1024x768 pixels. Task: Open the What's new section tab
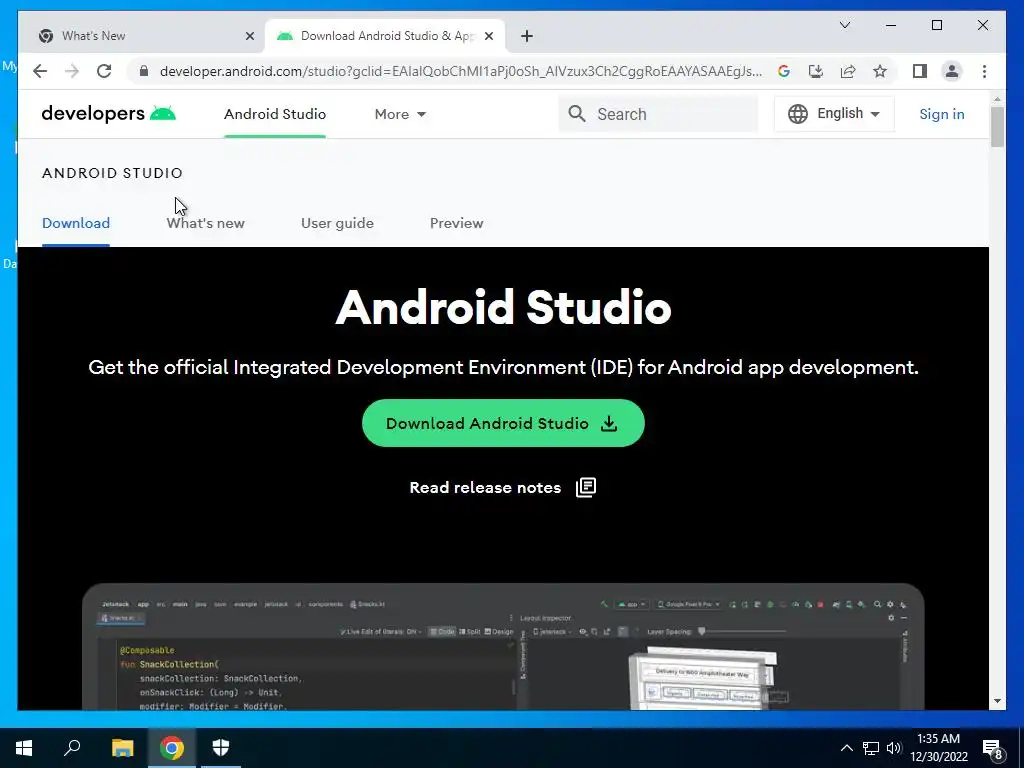coord(206,223)
